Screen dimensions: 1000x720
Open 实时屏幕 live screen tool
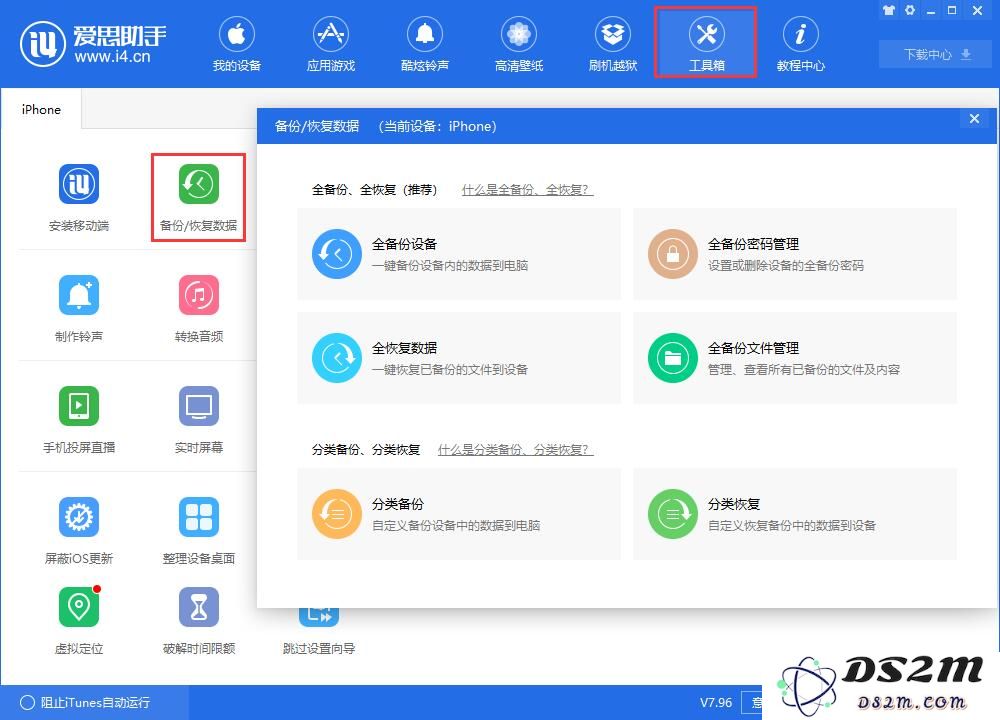click(198, 420)
